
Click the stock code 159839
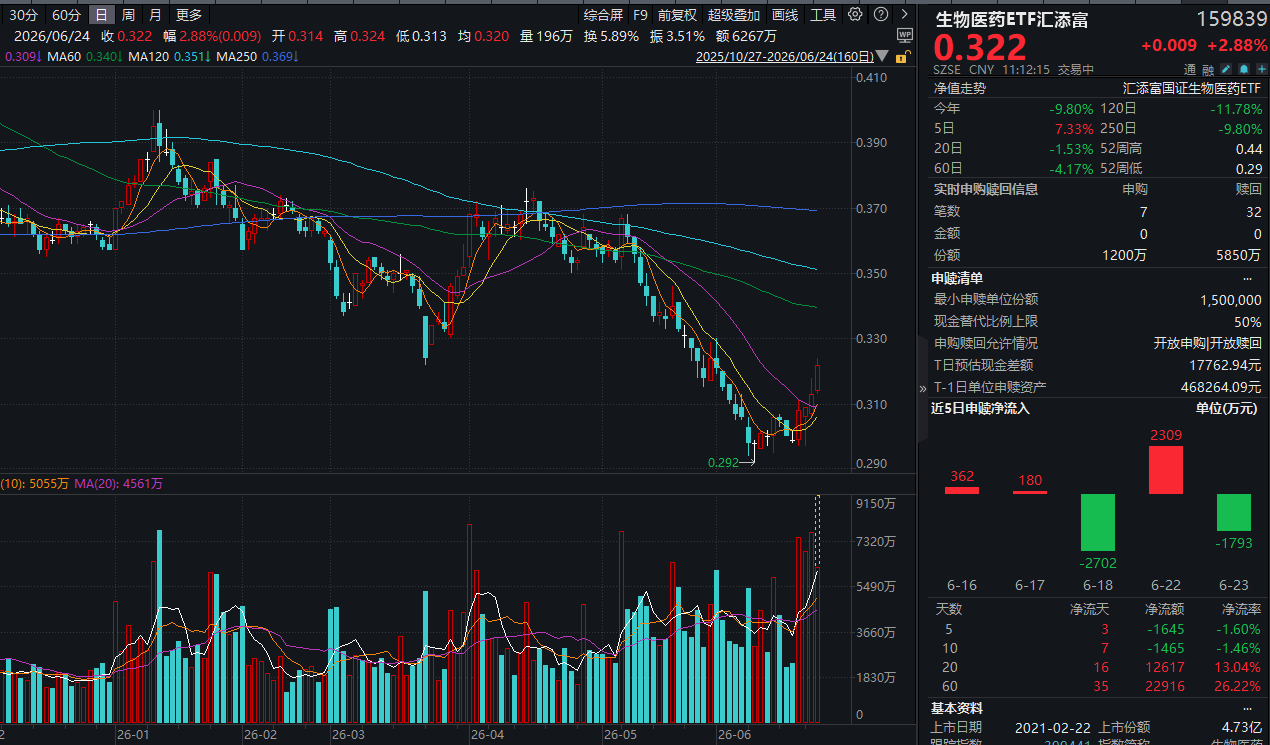click(1230, 19)
